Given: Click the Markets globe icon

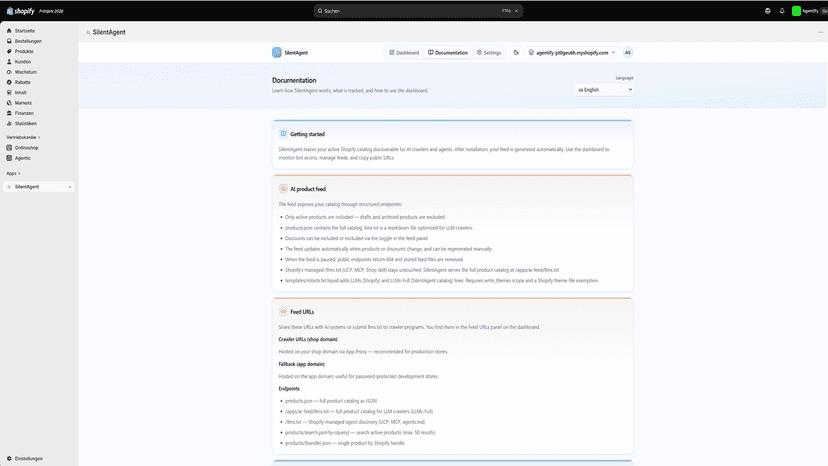Looking at the screenshot, I should (x=9, y=102).
